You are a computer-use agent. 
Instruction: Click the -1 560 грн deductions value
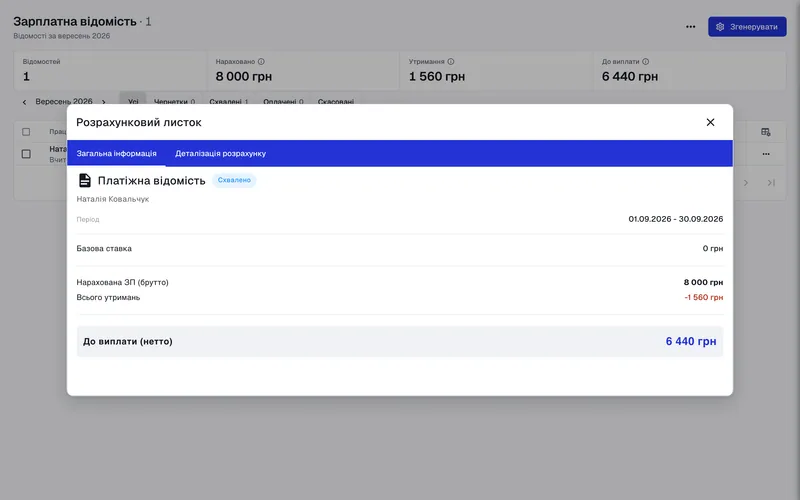tap(704, 297)
